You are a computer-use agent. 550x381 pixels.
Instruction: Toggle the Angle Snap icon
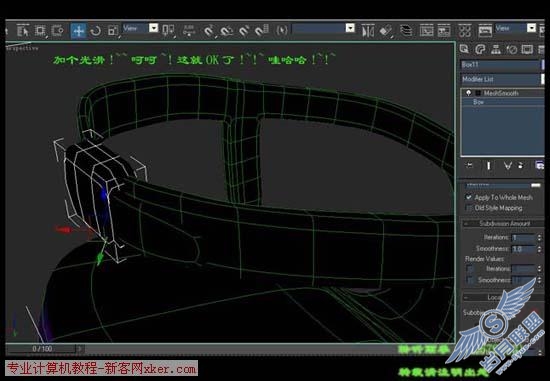(226, 31)
